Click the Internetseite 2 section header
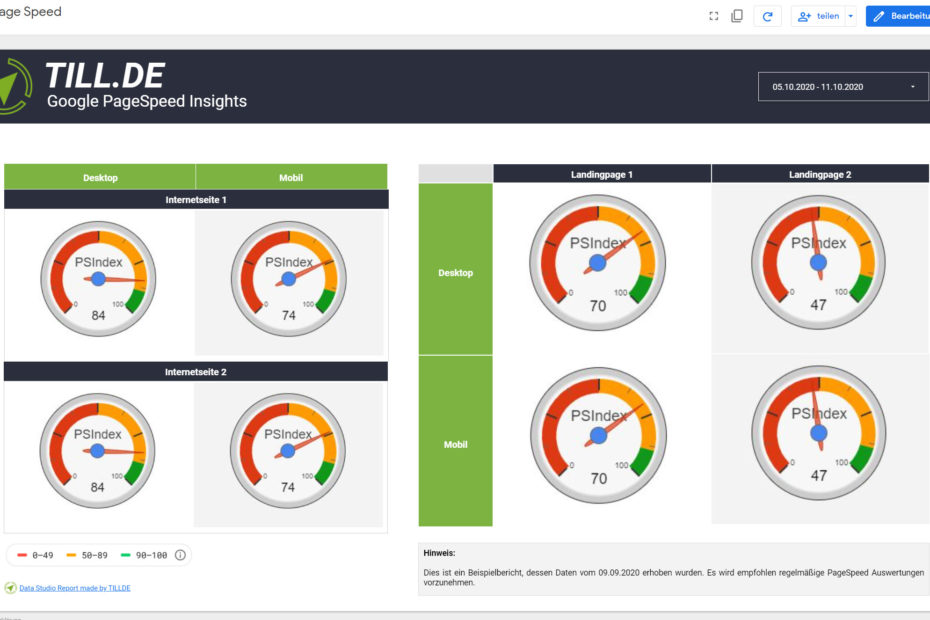 tap(196, 372)
